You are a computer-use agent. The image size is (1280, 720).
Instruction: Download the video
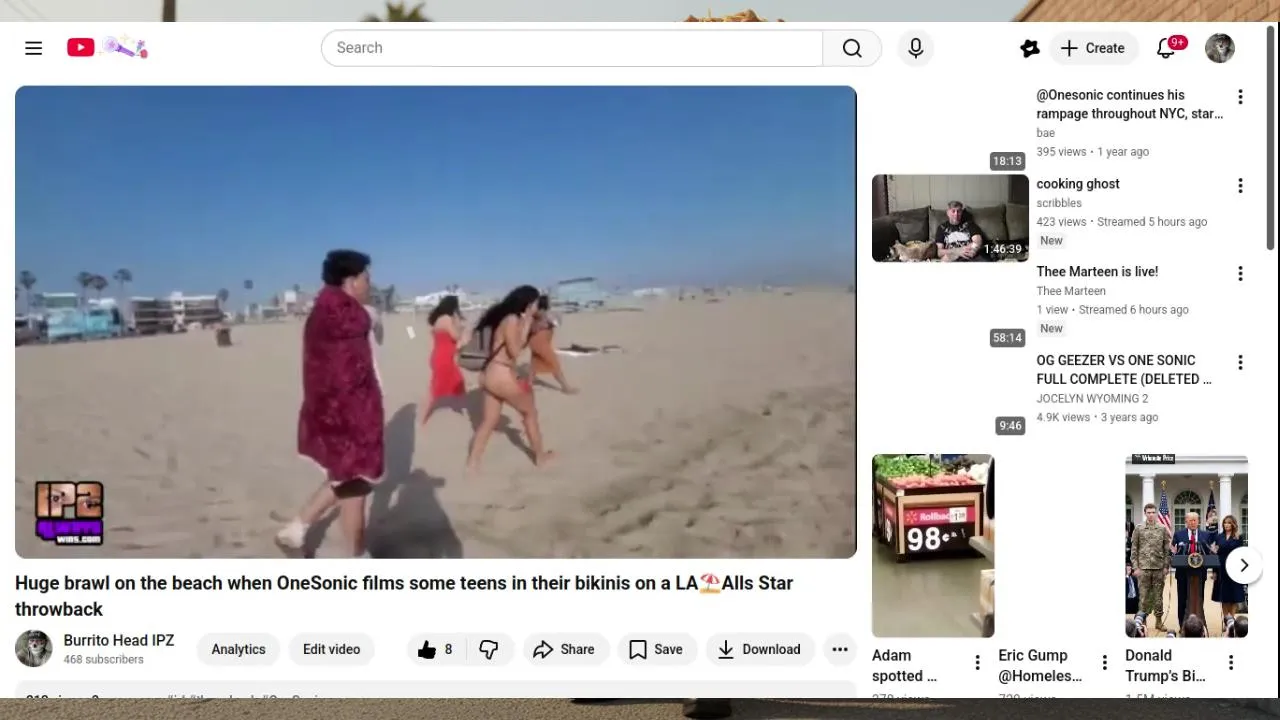pos(760,649)
